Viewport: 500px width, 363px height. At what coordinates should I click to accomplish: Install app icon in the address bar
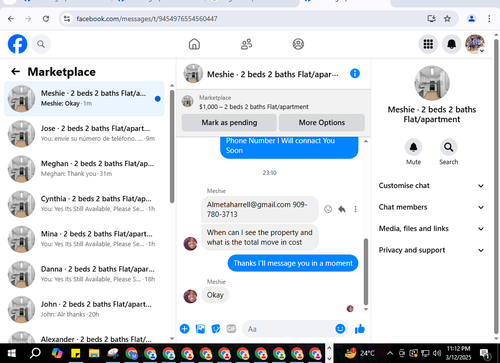431,19
